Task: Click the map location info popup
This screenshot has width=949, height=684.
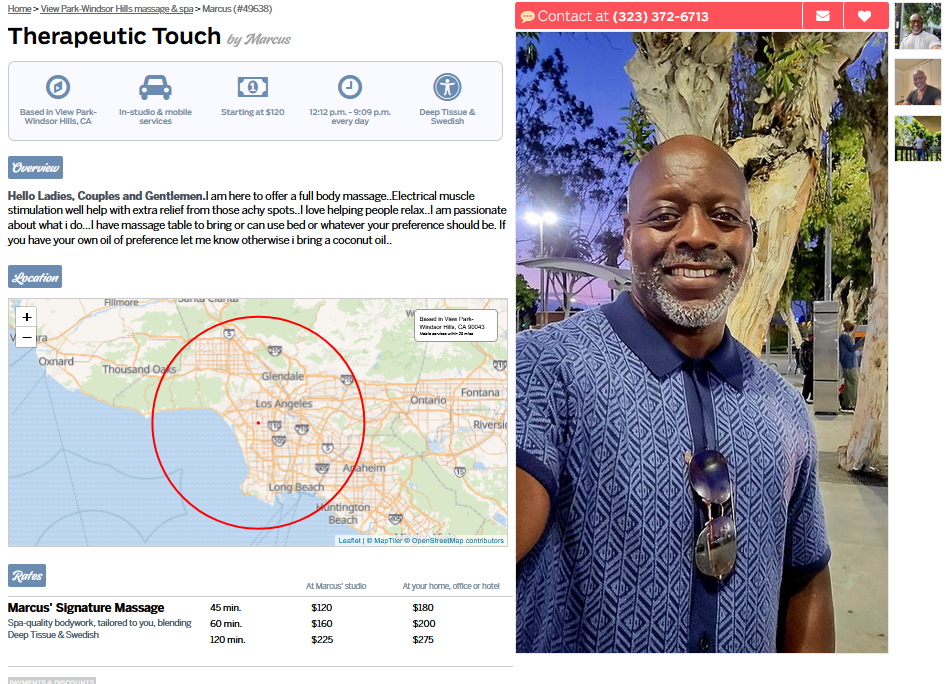Action: pos(456,326)
